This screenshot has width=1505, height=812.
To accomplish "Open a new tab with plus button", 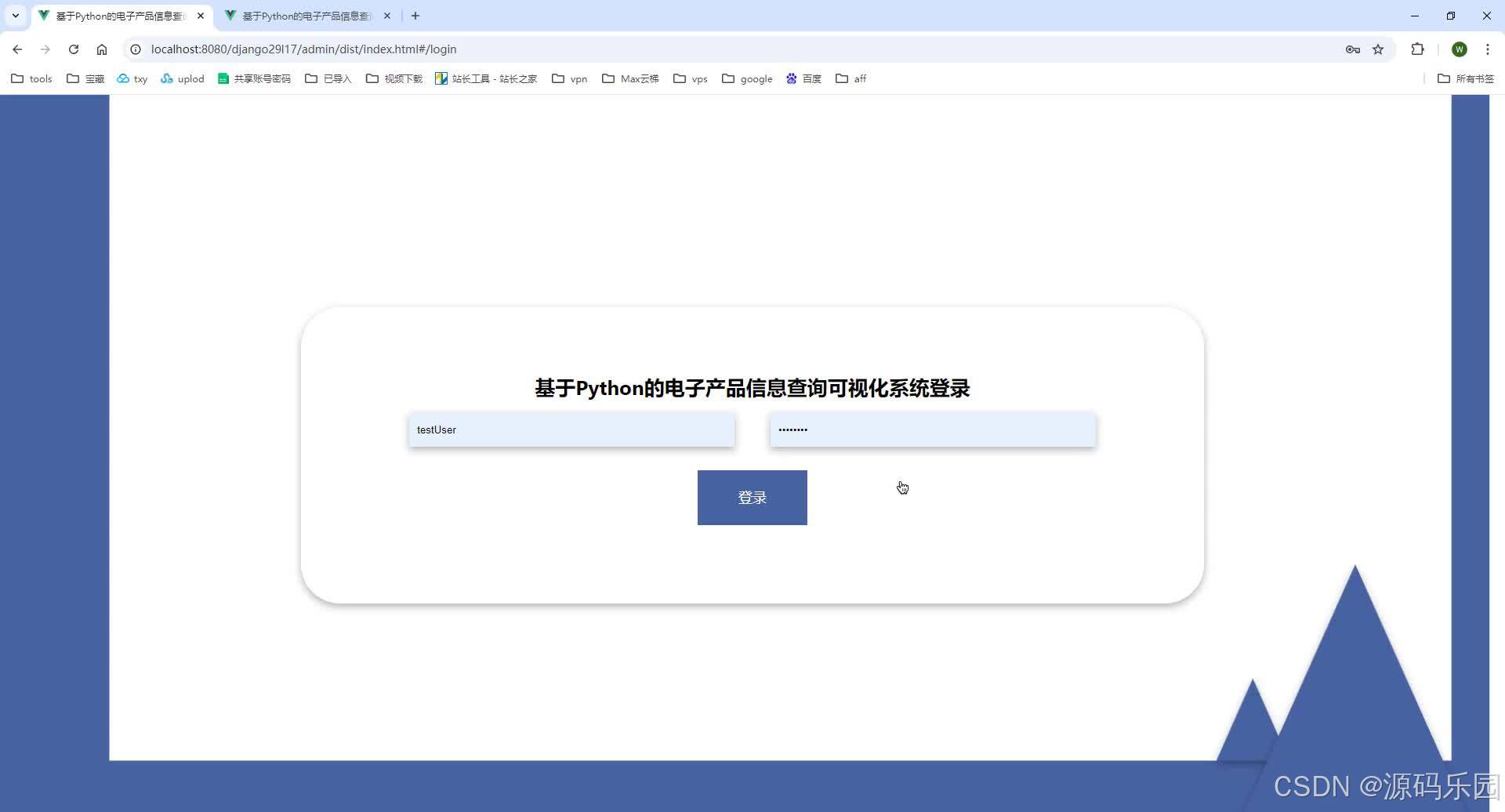I will point(415,16).
